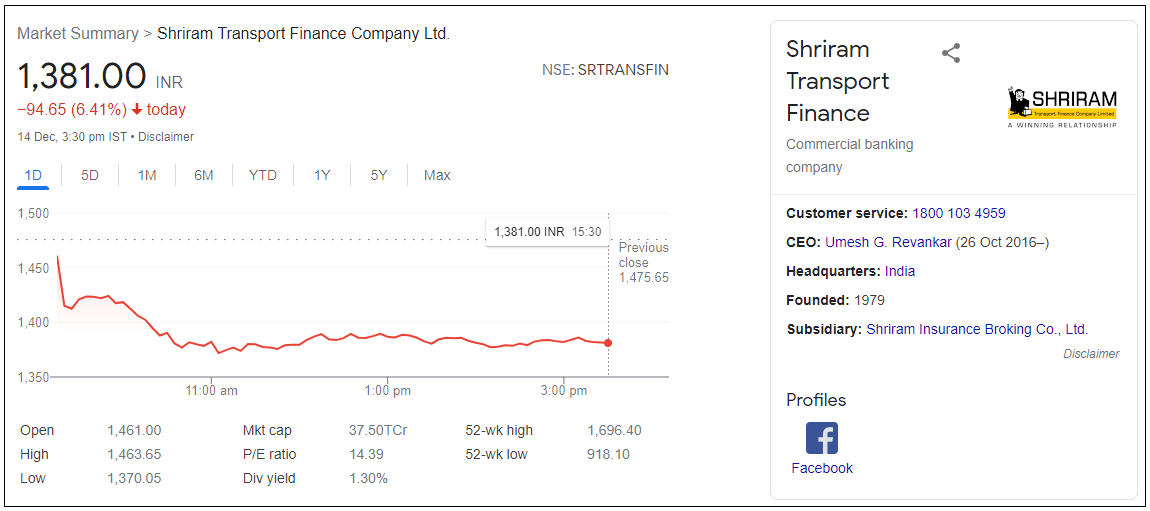Click the share icon beside Shriram Transport Finance

coord(951,54)
